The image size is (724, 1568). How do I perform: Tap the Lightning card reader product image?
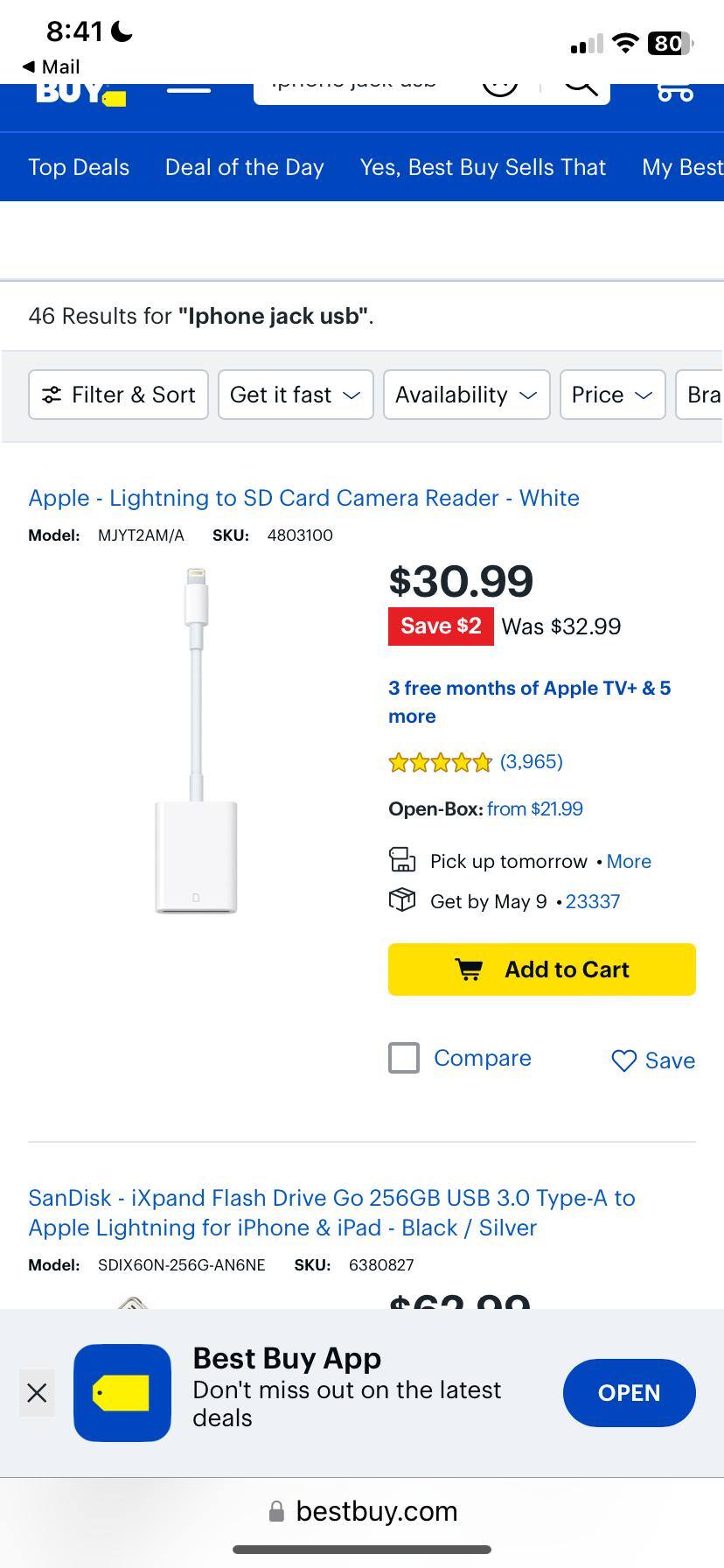197,741
